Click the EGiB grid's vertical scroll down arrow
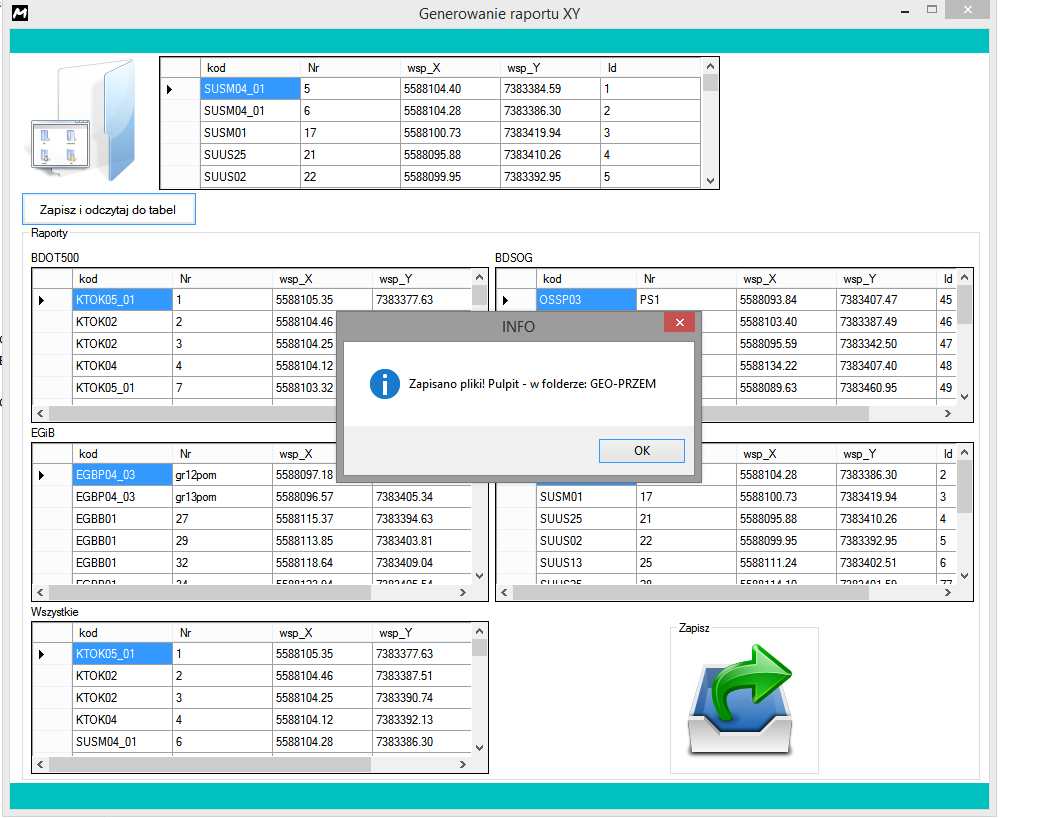The height and width of the screenshot is (818, 1040). [x=480, y=576]
